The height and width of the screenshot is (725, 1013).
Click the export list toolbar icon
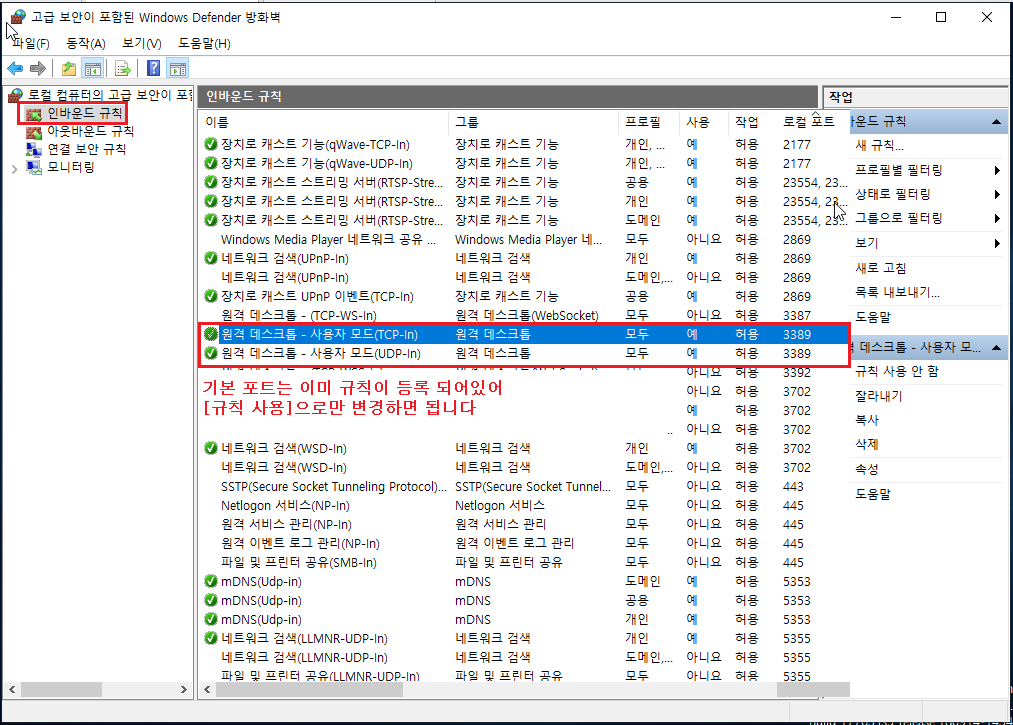123,68
